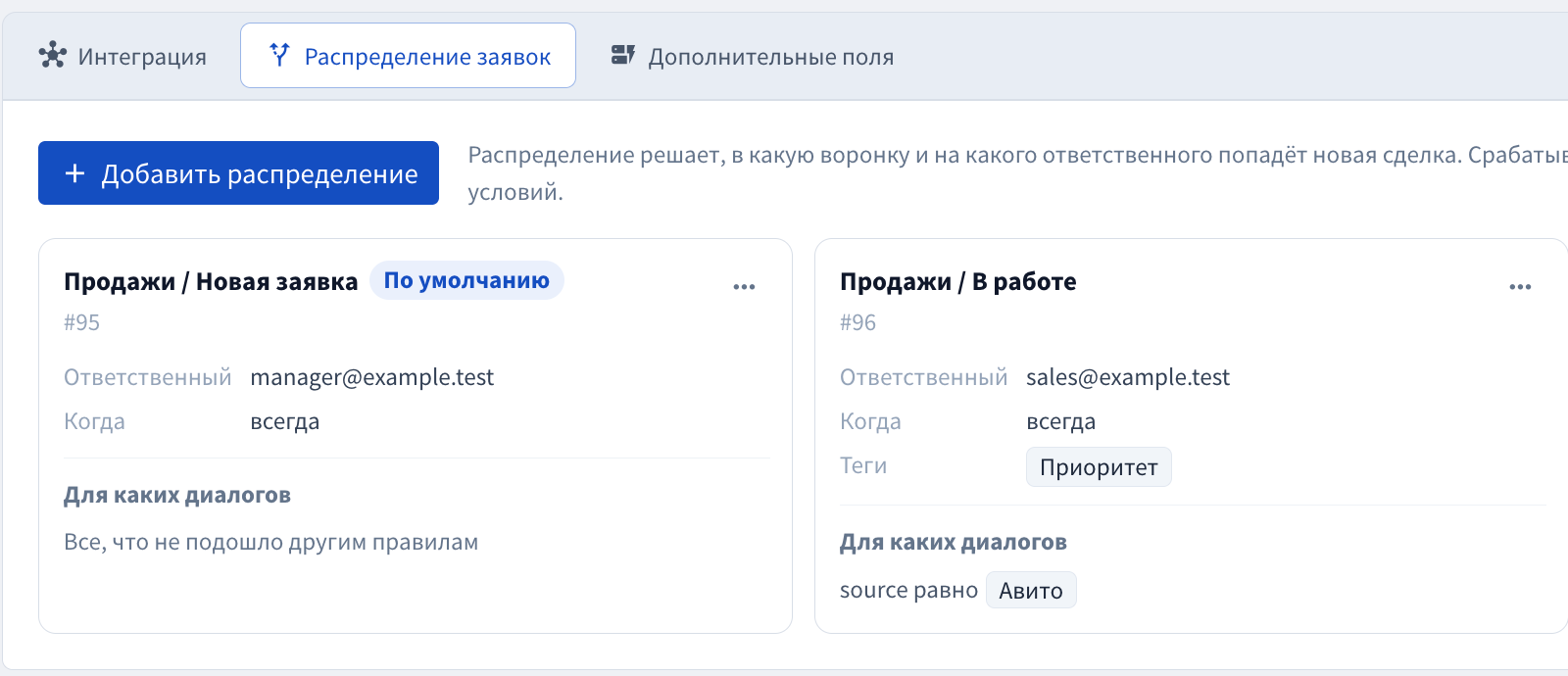The height and width of the screenshot is (676, 1568).
Task: Click the #96 rule number
Action: 857,322
